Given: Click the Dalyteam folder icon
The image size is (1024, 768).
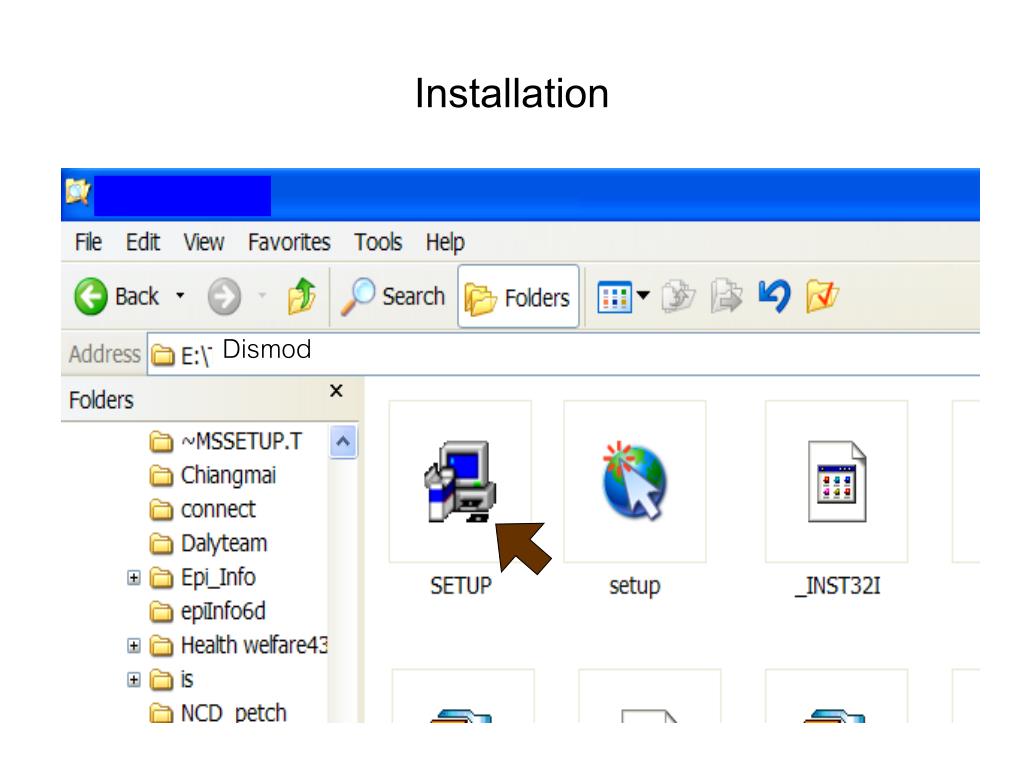Looking at the screenshot, I should 161,544.
